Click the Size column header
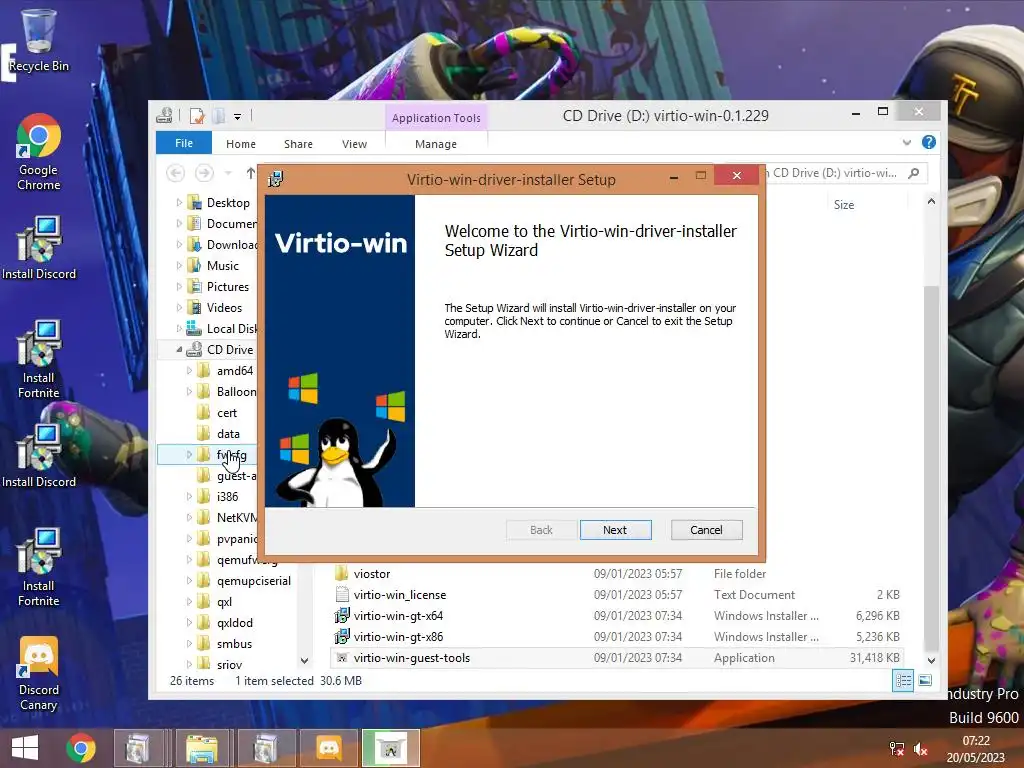This screenshot has width=1024, height=768. [x=844, y=204]
